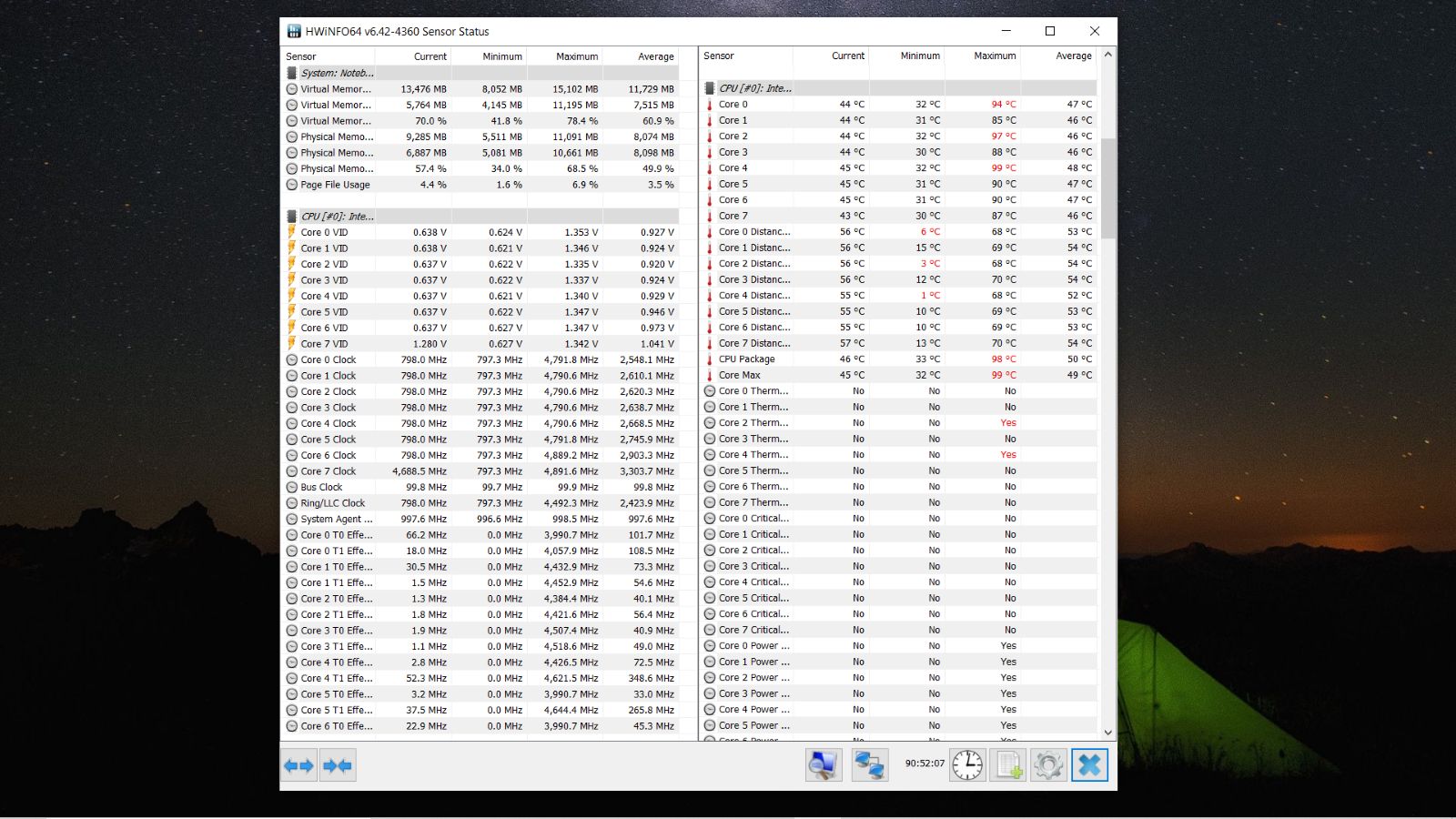Select the Ring/LLC Clock sensor label
Screen dimensions: 1456x819
pos(332,503)
